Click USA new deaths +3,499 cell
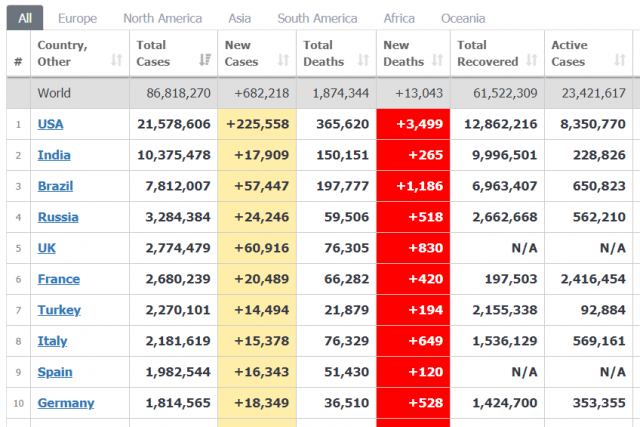Viewport: 640px width, 427px height. (413, 124)
